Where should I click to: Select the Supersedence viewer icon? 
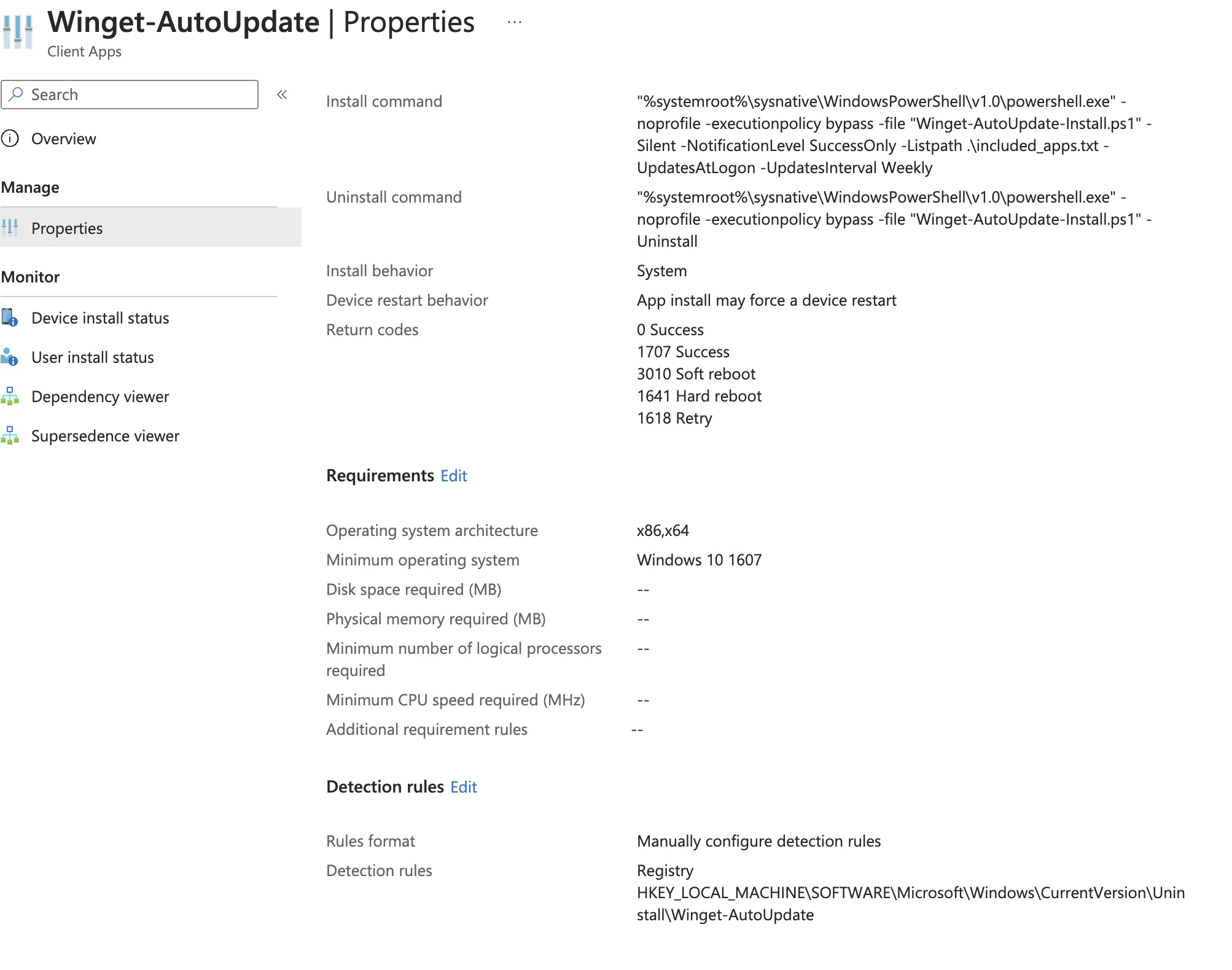[11, 435]
